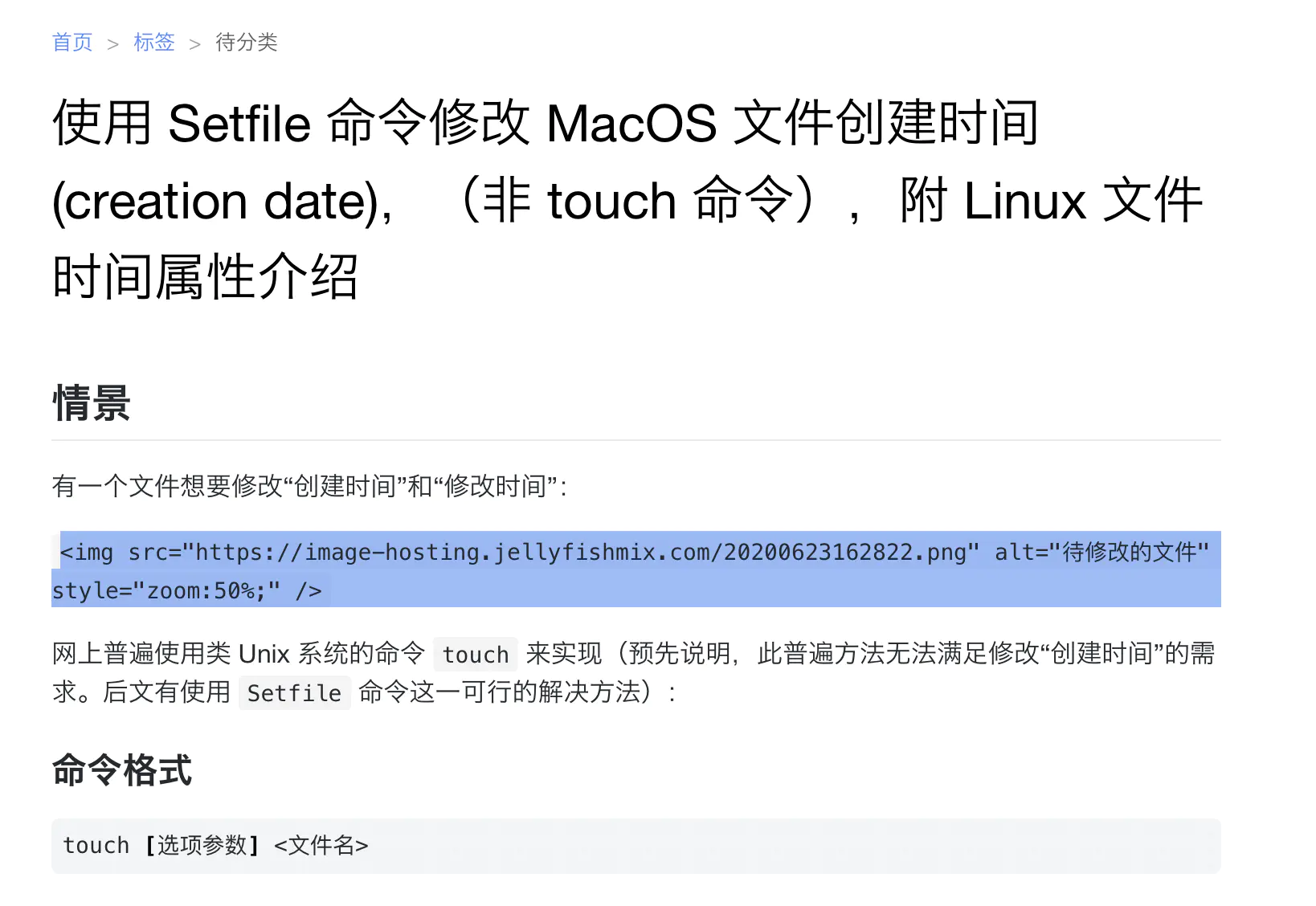The height and width of the screenshot is (906, 1316).
Task: Click the breadcrumb separator after 首页
Action: tap(112, 43)
